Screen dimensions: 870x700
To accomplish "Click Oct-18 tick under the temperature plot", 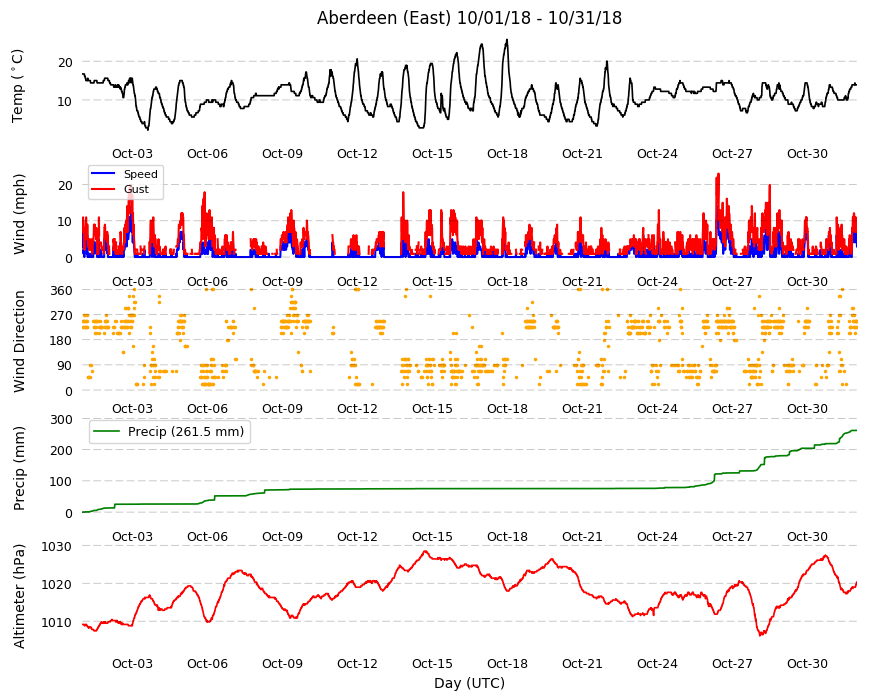I will pos(507,154).
